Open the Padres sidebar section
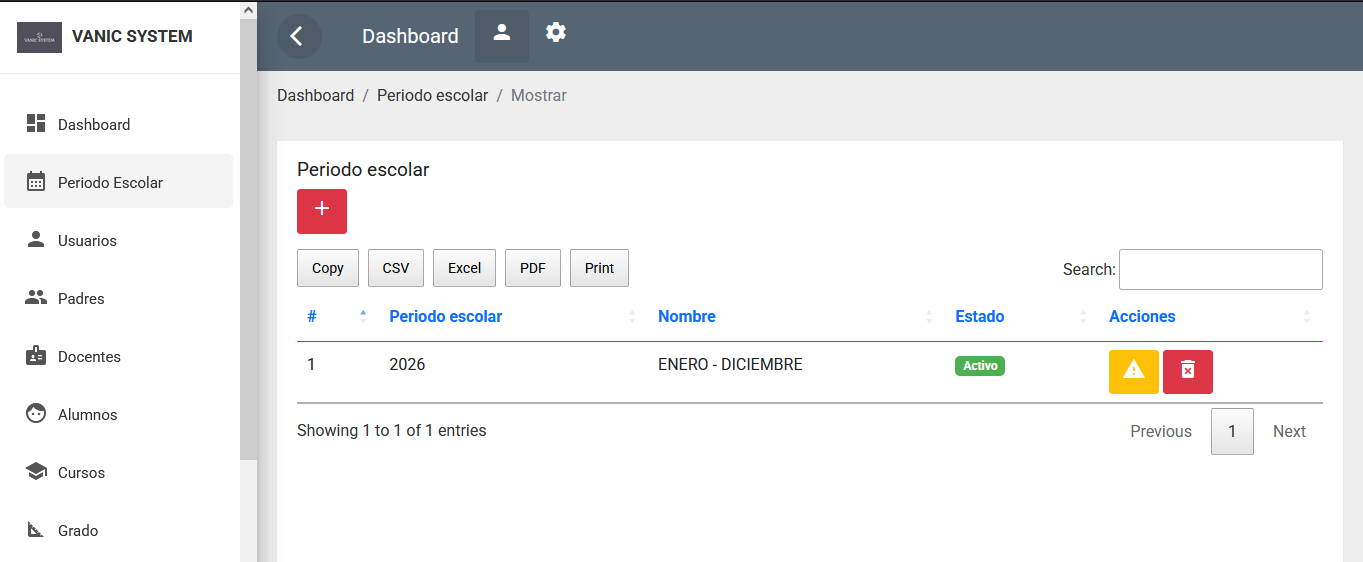Image resolution: width=1363 pixels, height=562 pixels. pyautogui.click(x=81, y=299)
